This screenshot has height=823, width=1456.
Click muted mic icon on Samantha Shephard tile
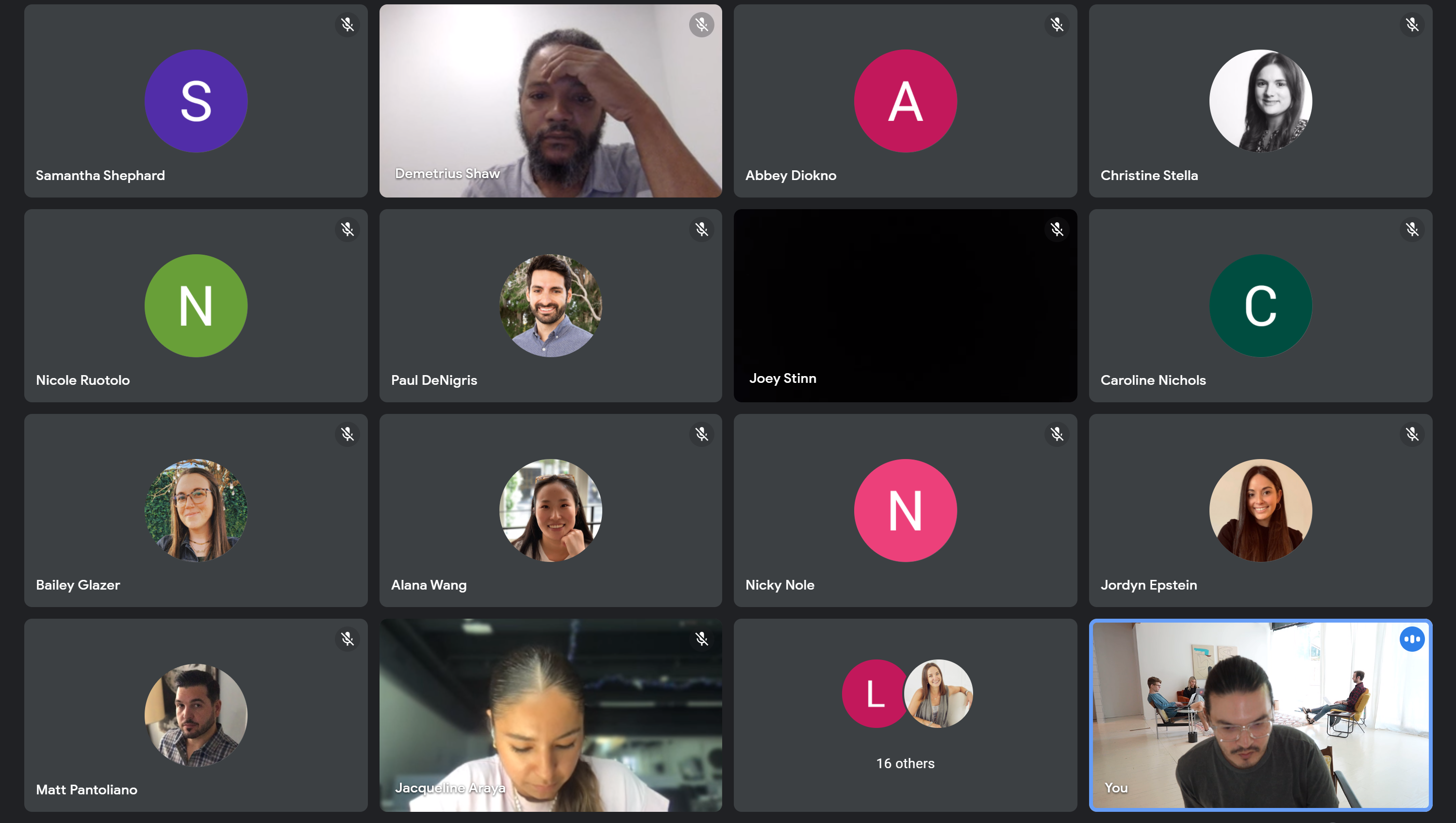pyautogui.click(x=347, y=25)
